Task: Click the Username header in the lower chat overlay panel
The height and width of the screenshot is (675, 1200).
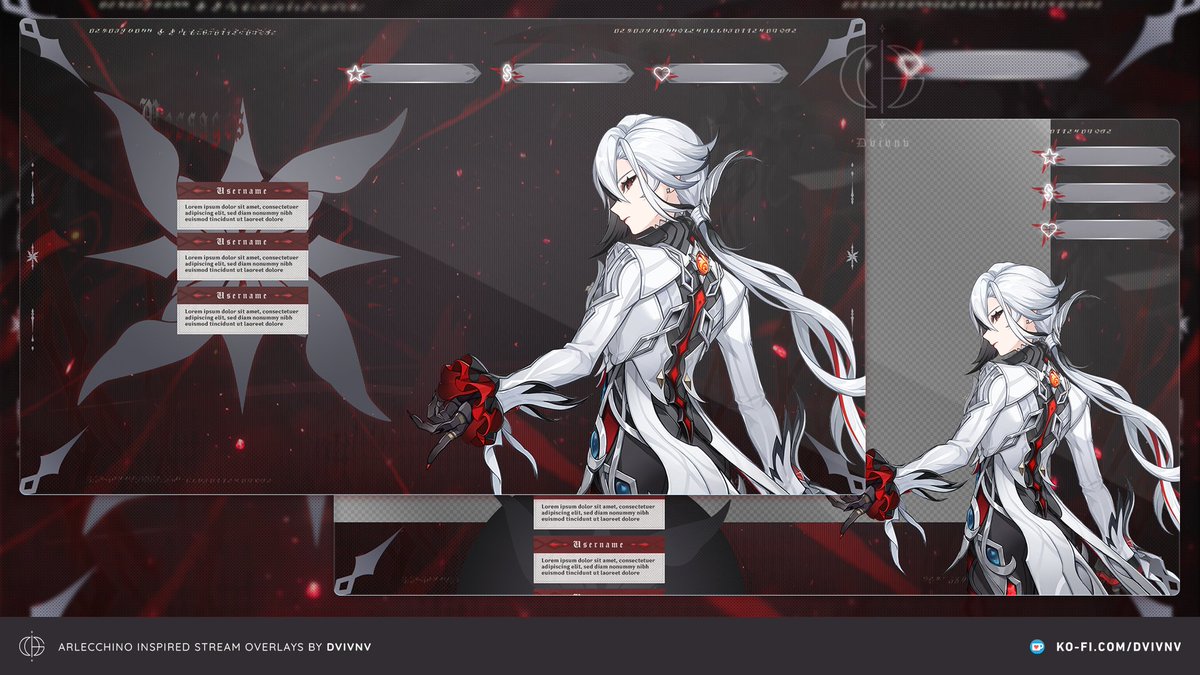Action: click(599, 544)
